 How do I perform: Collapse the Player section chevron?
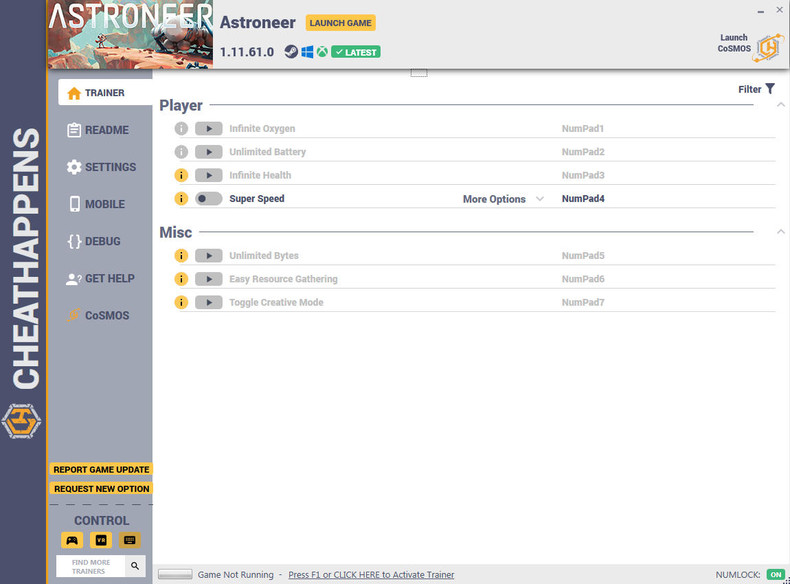(x=780, y=105)
